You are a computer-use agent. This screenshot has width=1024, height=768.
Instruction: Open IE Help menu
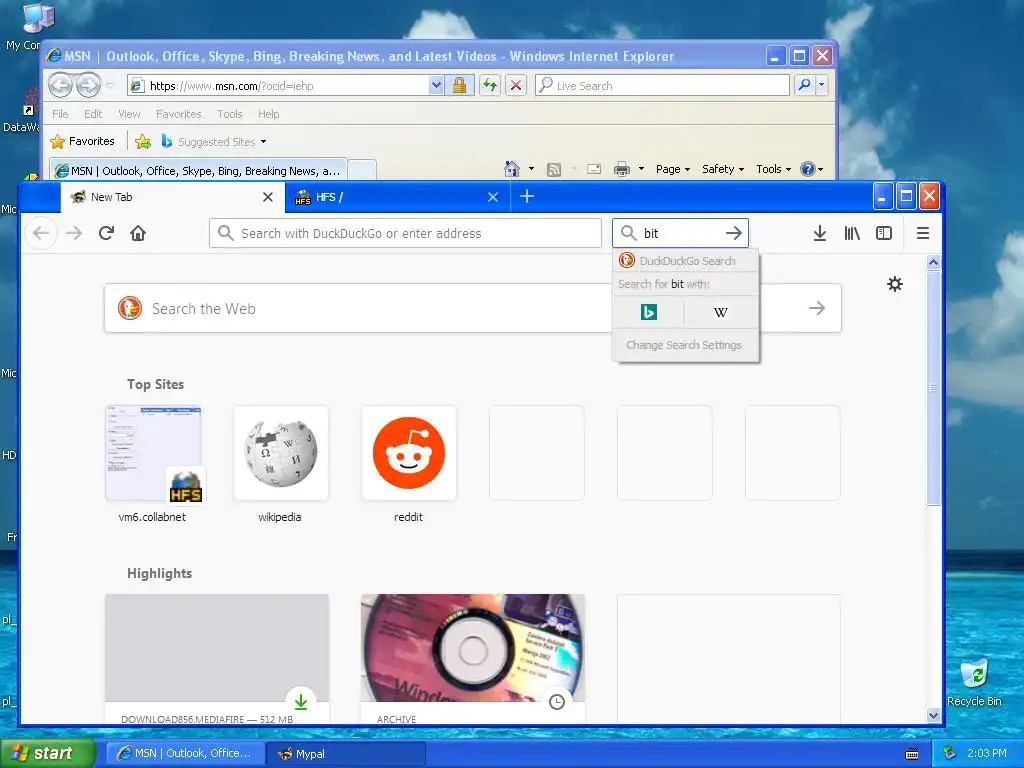(268, 114)
